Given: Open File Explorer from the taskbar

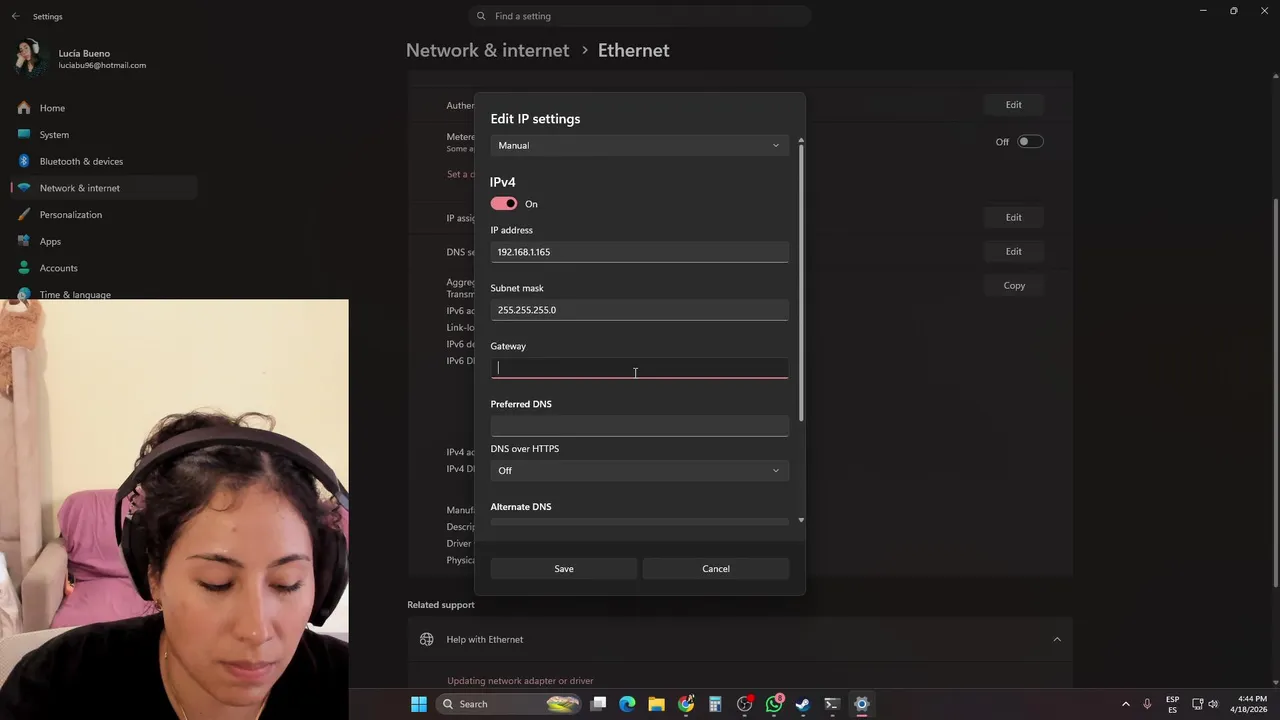Looking at the screenshot, I should (x=656, y=704).
